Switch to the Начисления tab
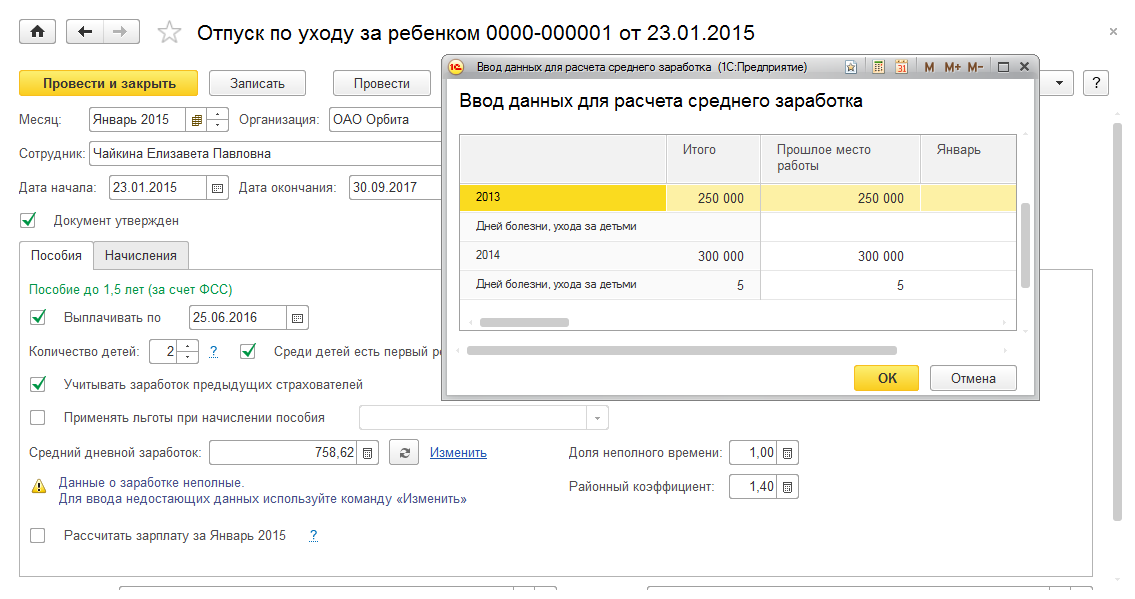Screen dimensions: 1135x599 click(x=141, y=255)
